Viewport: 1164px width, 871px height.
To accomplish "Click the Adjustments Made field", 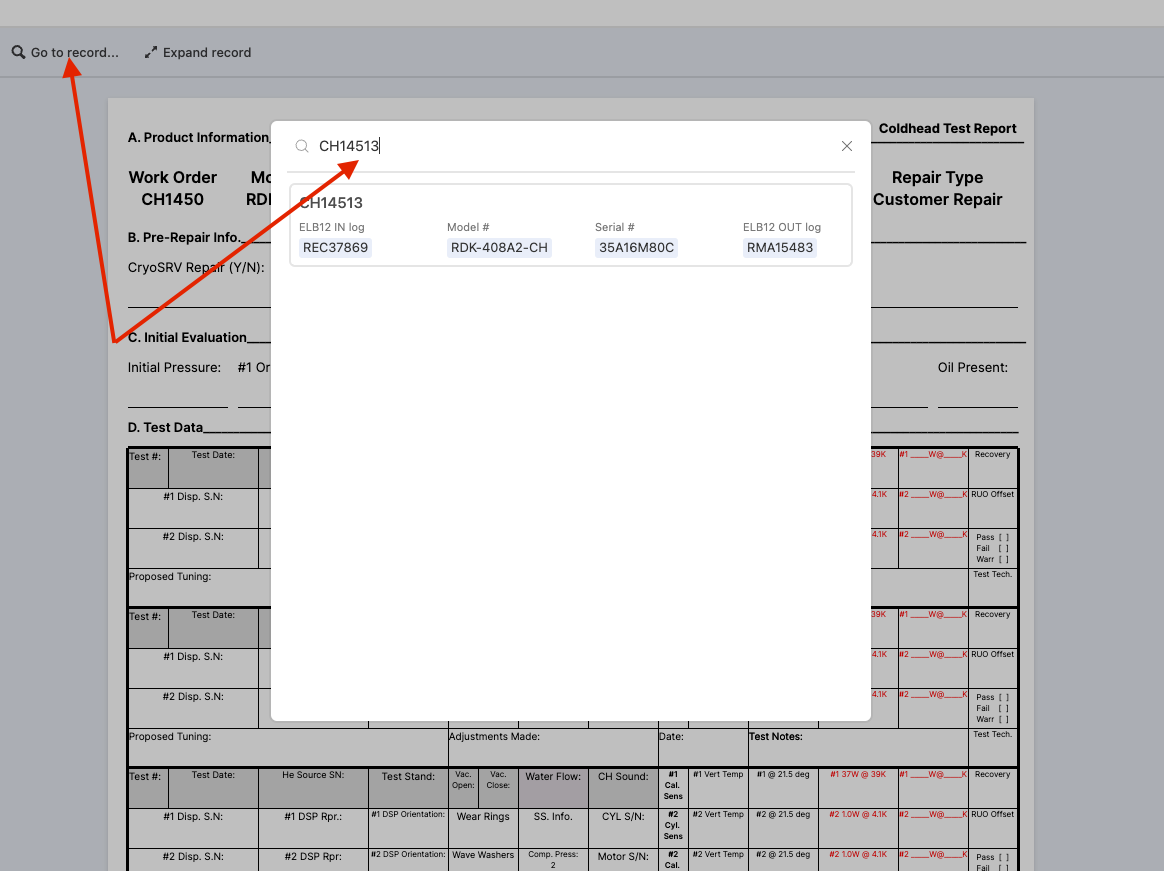I will pos(552,746).
